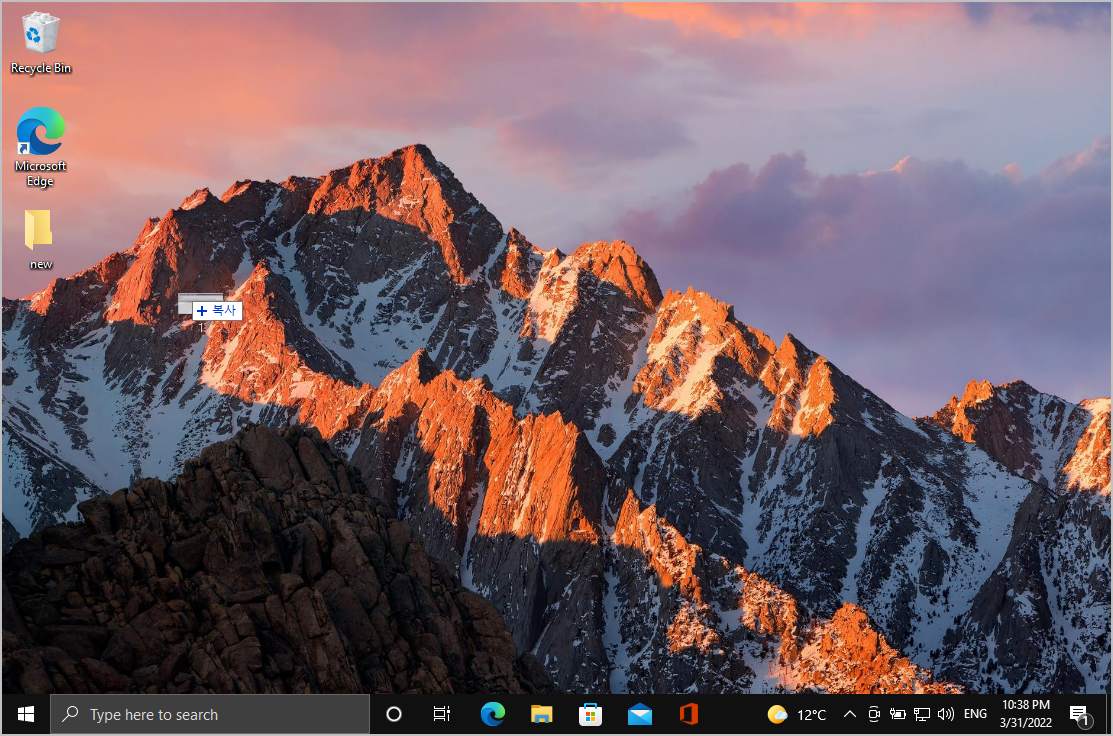Launch the Office app from the taskbar

(689, 714)
